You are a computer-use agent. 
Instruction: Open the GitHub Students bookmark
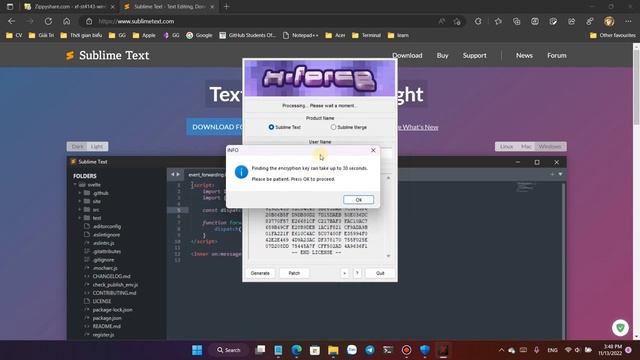pyautogui.click(x=247, y=36)
